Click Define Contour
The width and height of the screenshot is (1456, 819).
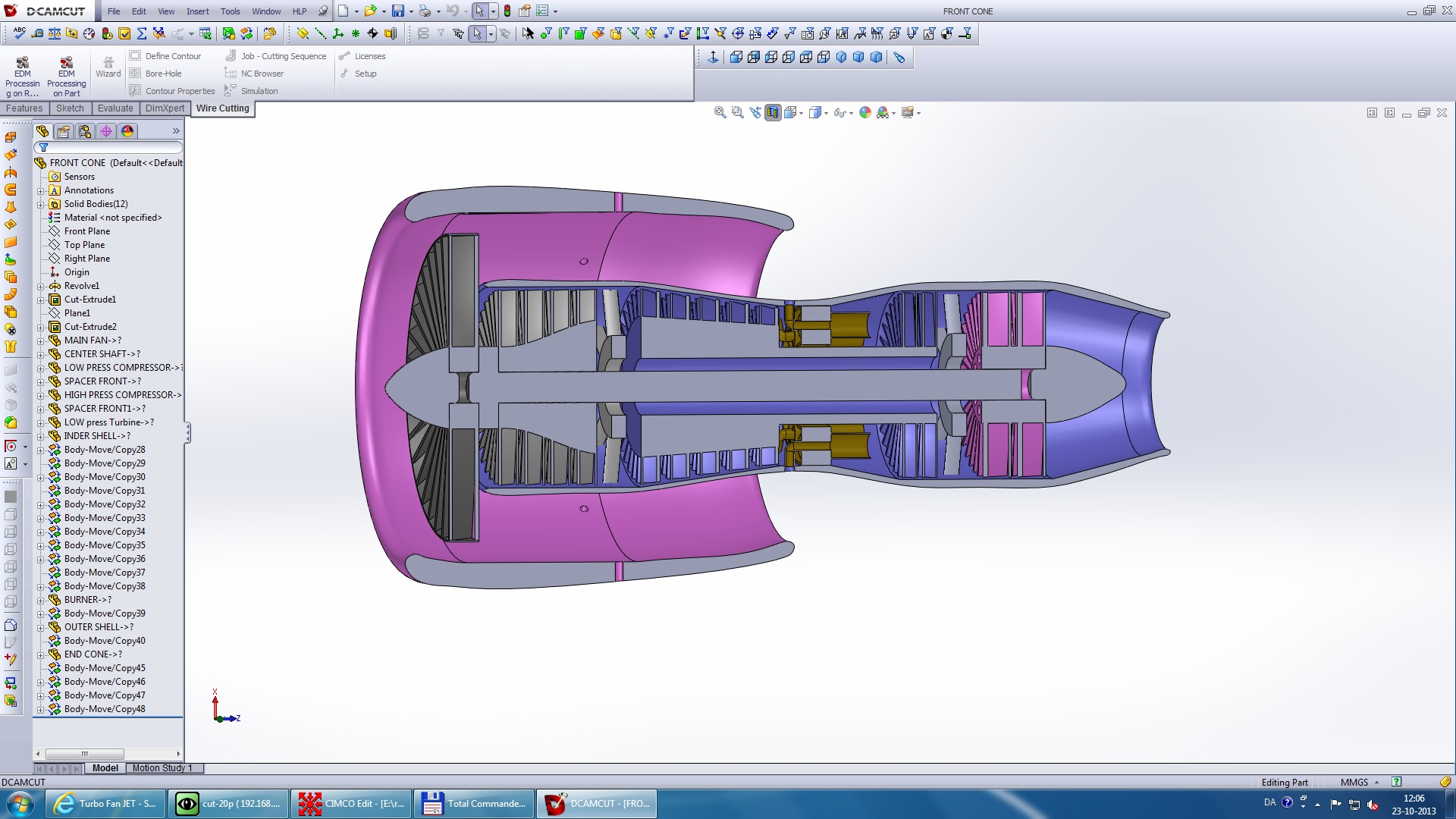point(165,56)
